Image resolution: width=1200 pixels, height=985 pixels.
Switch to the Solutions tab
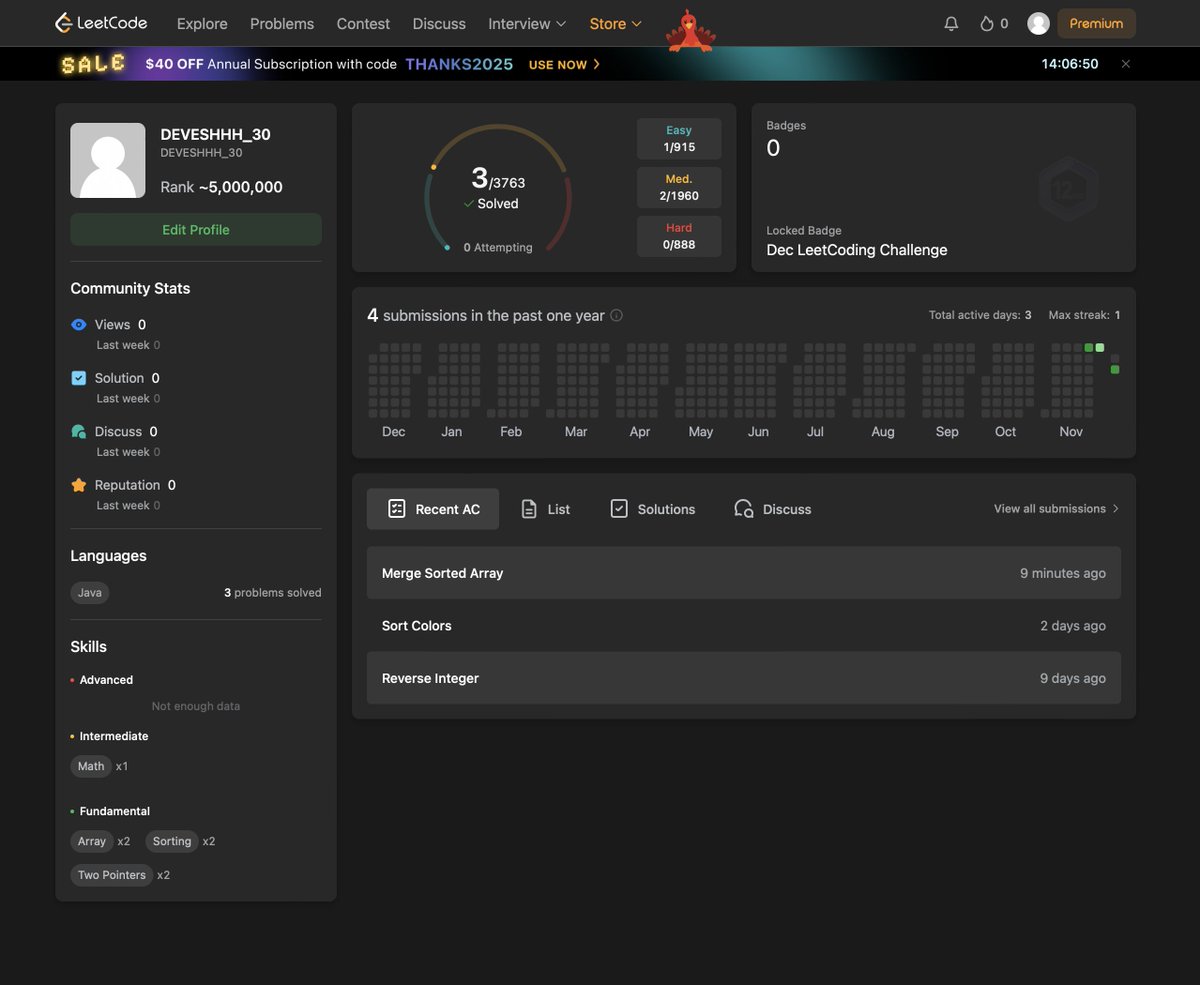[652, 509]
